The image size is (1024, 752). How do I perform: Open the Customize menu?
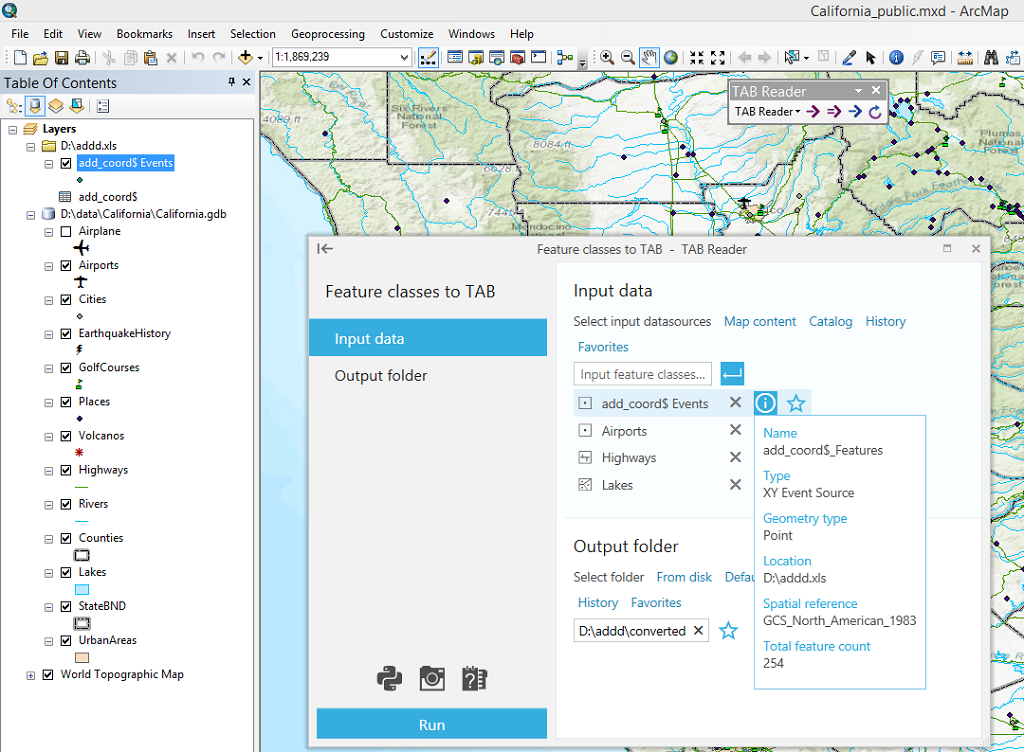click(x=407, y=34)
